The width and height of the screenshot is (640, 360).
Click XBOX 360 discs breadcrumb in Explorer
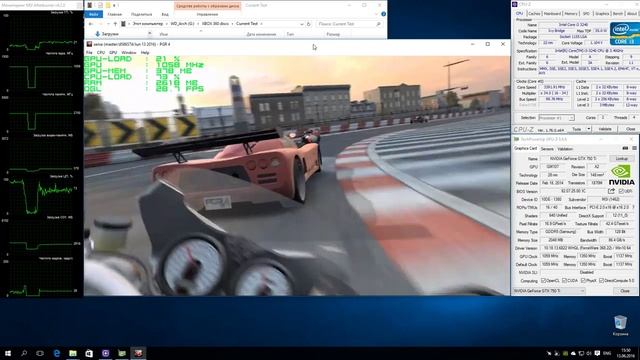click(215, 24)
